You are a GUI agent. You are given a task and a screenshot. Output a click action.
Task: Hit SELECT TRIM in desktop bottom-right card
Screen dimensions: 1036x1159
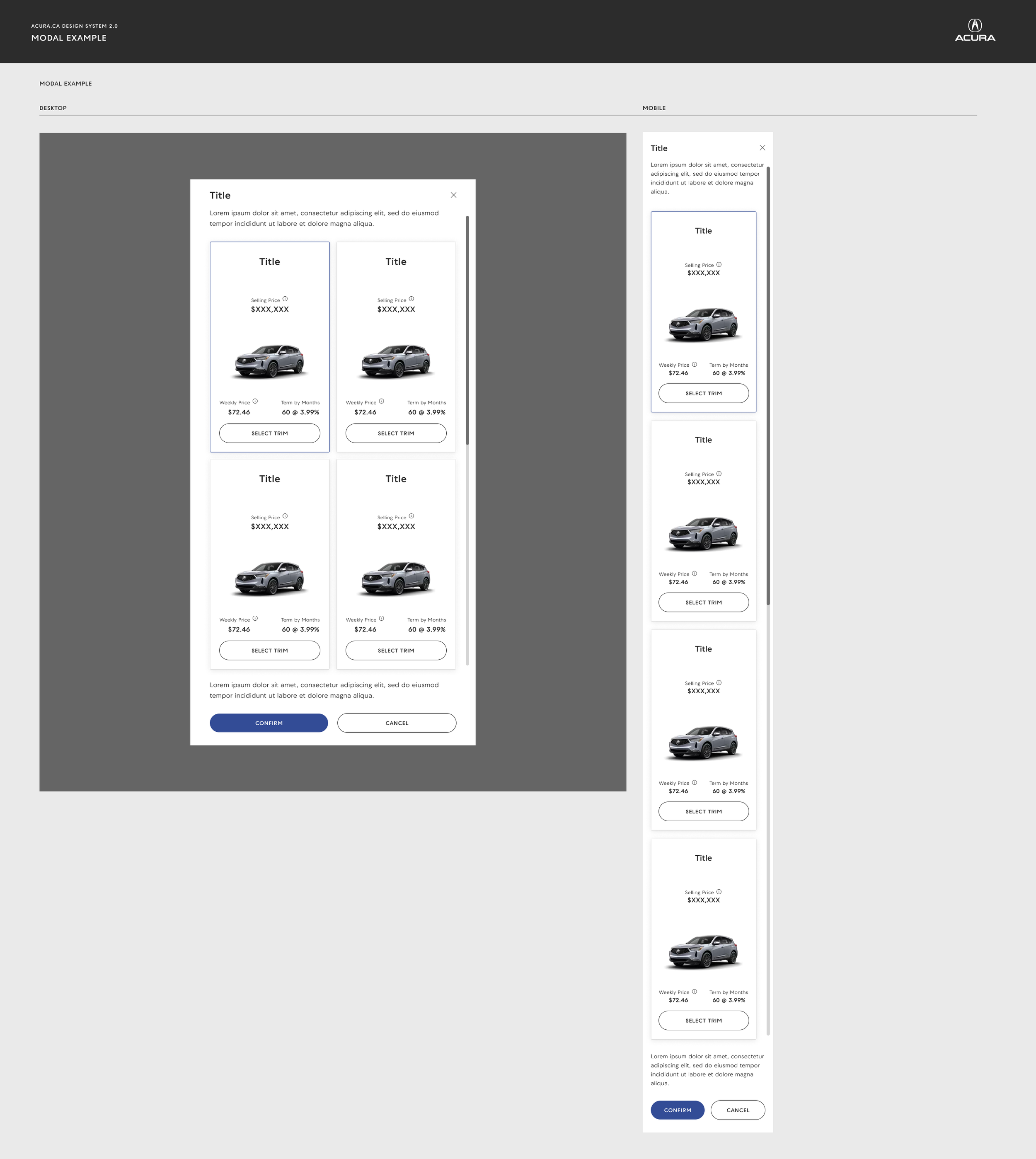click(396, 651)
